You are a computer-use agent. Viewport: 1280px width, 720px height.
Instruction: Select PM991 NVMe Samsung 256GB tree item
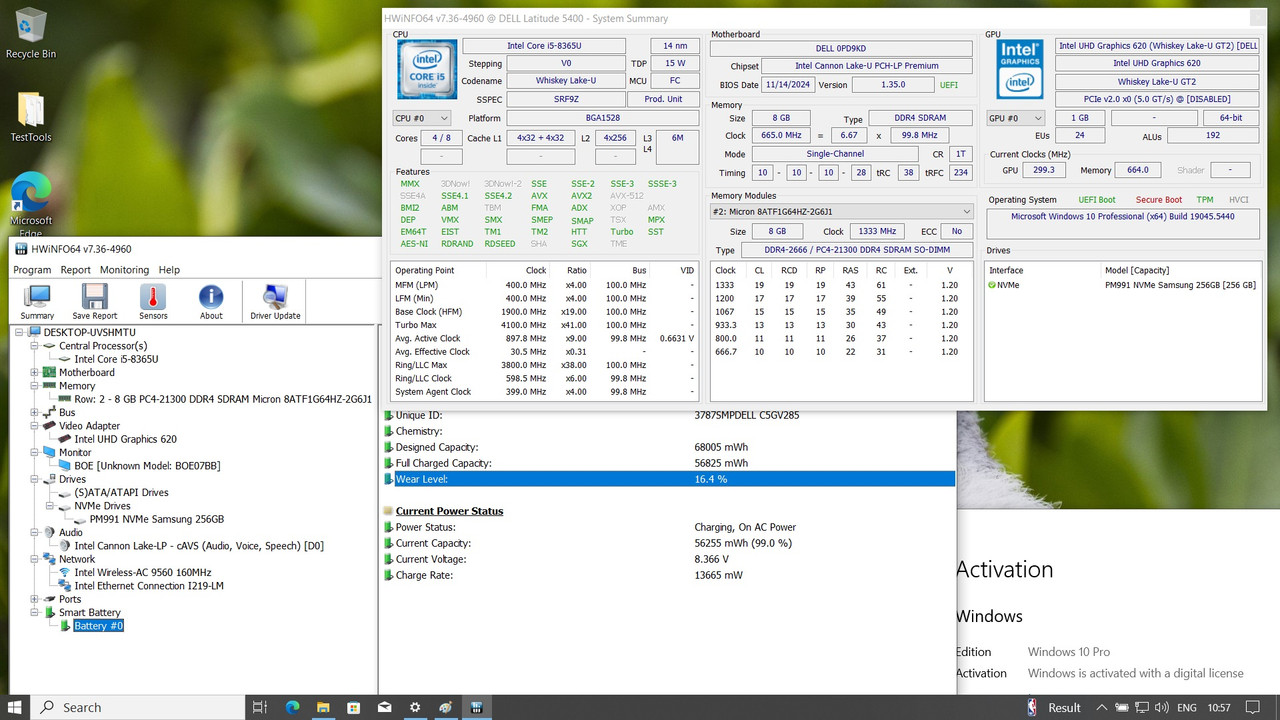(156, 519)
